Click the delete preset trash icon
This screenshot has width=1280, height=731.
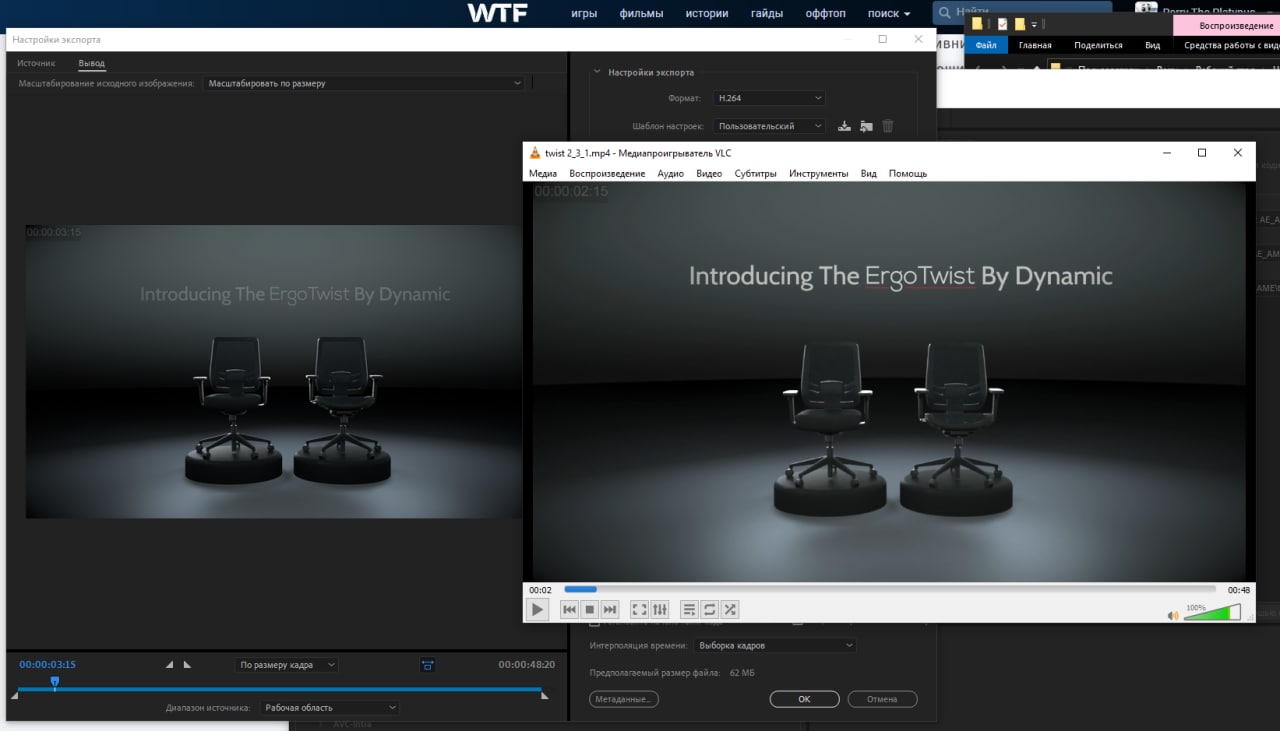pos(888,126)
